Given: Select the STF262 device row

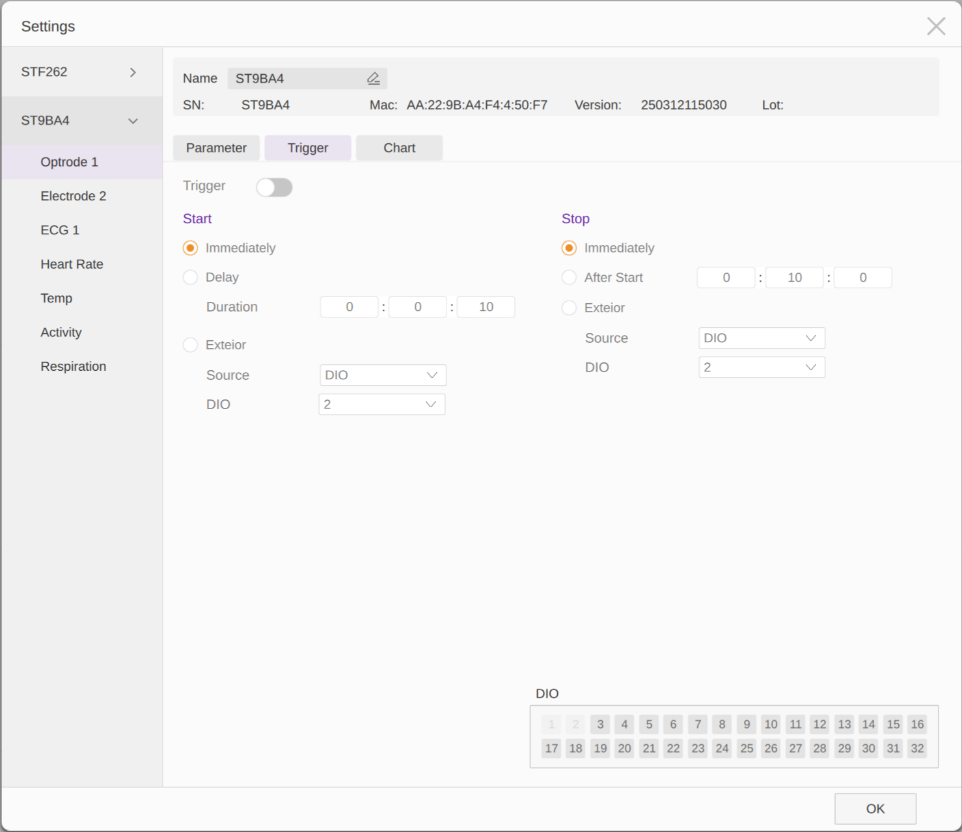Looking at the screenshot, I should coord(82,72).
